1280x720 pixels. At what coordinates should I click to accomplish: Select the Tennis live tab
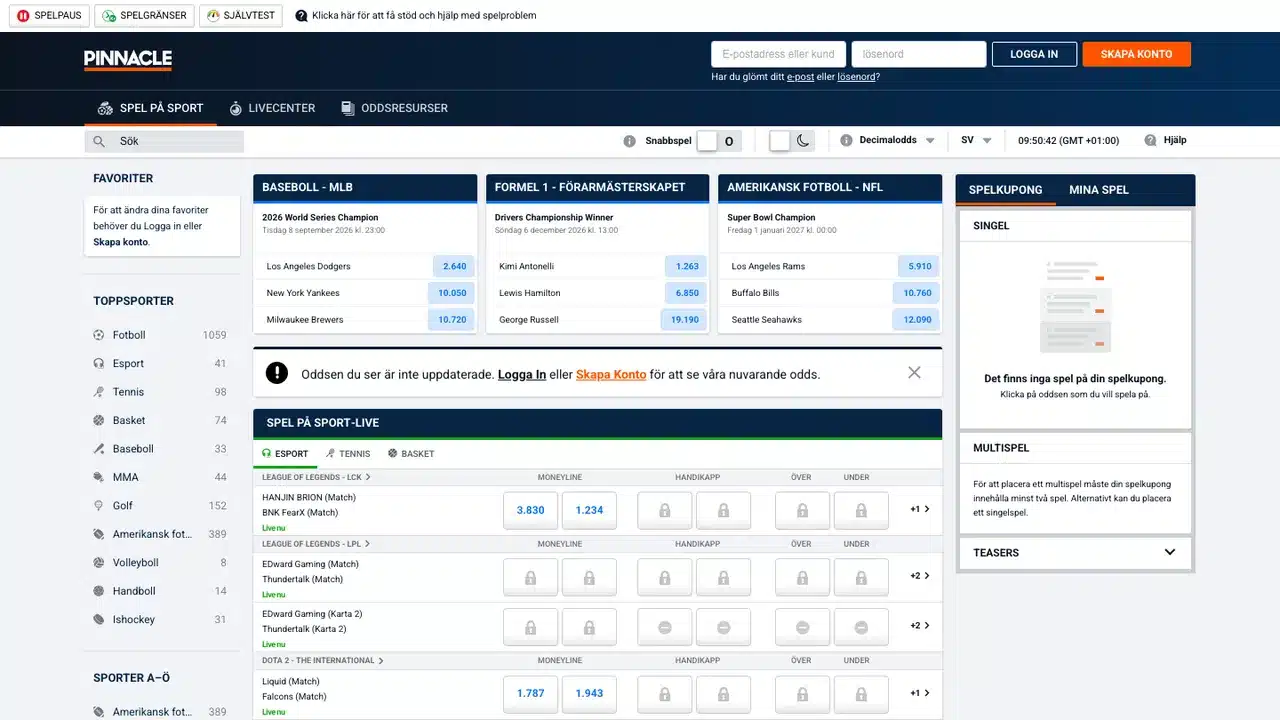pyautogui.click(x=348, y=454)
